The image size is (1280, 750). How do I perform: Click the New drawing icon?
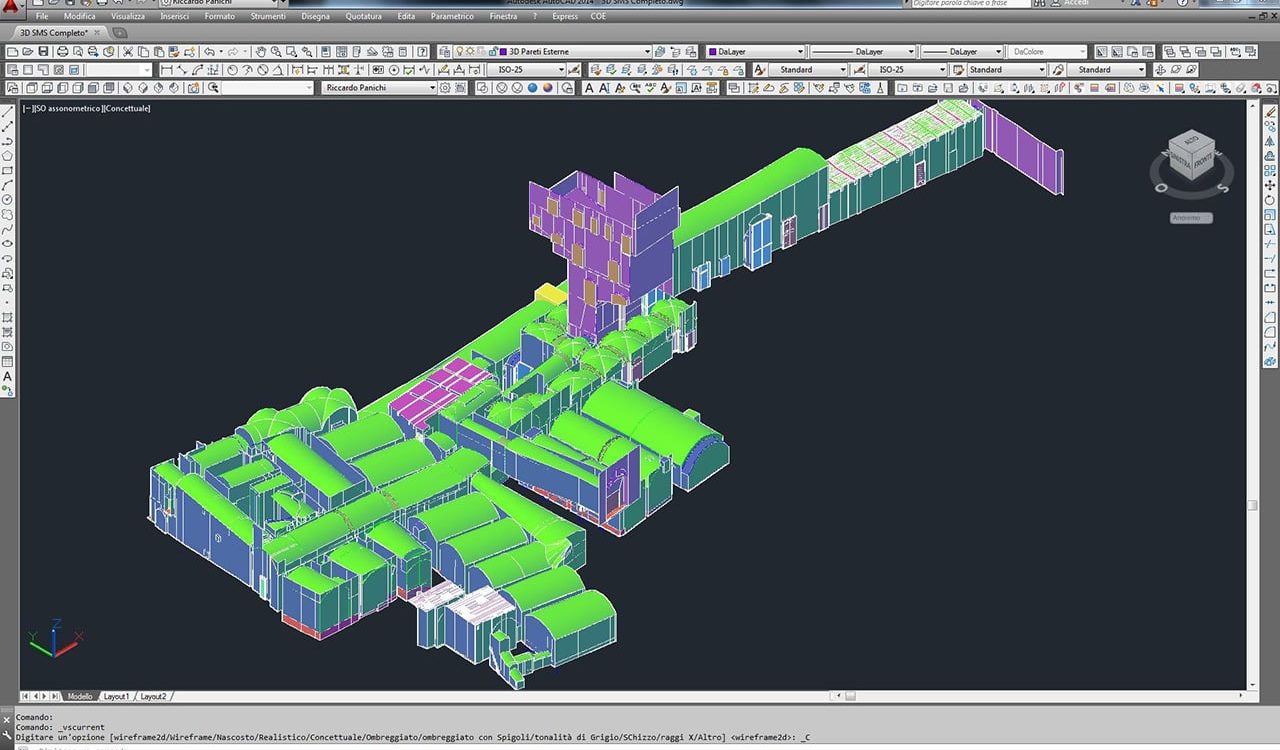[x=11, y=51]
